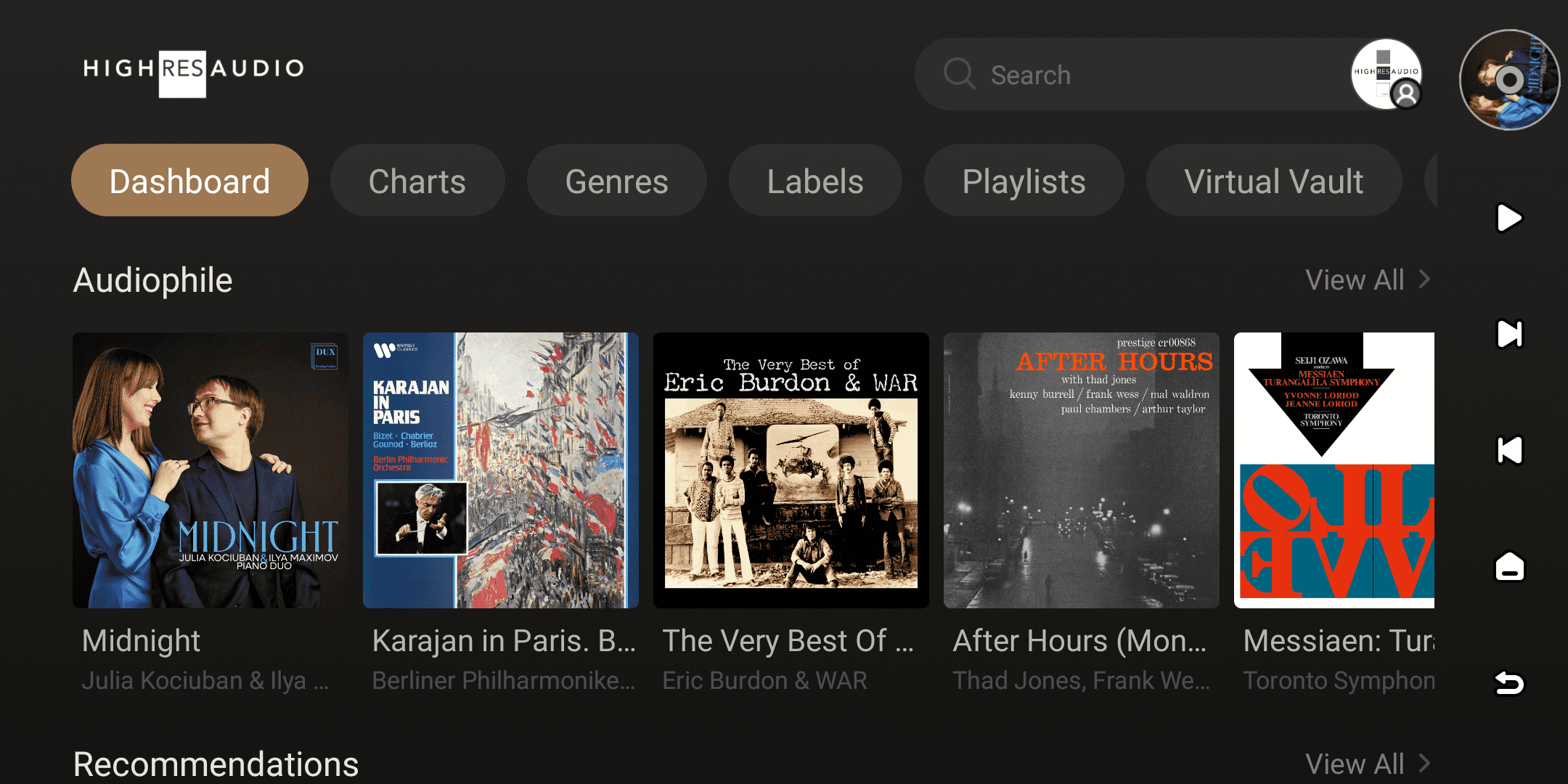Click the play button in sidebar
1568x784 pixels.
point(1509,218)
